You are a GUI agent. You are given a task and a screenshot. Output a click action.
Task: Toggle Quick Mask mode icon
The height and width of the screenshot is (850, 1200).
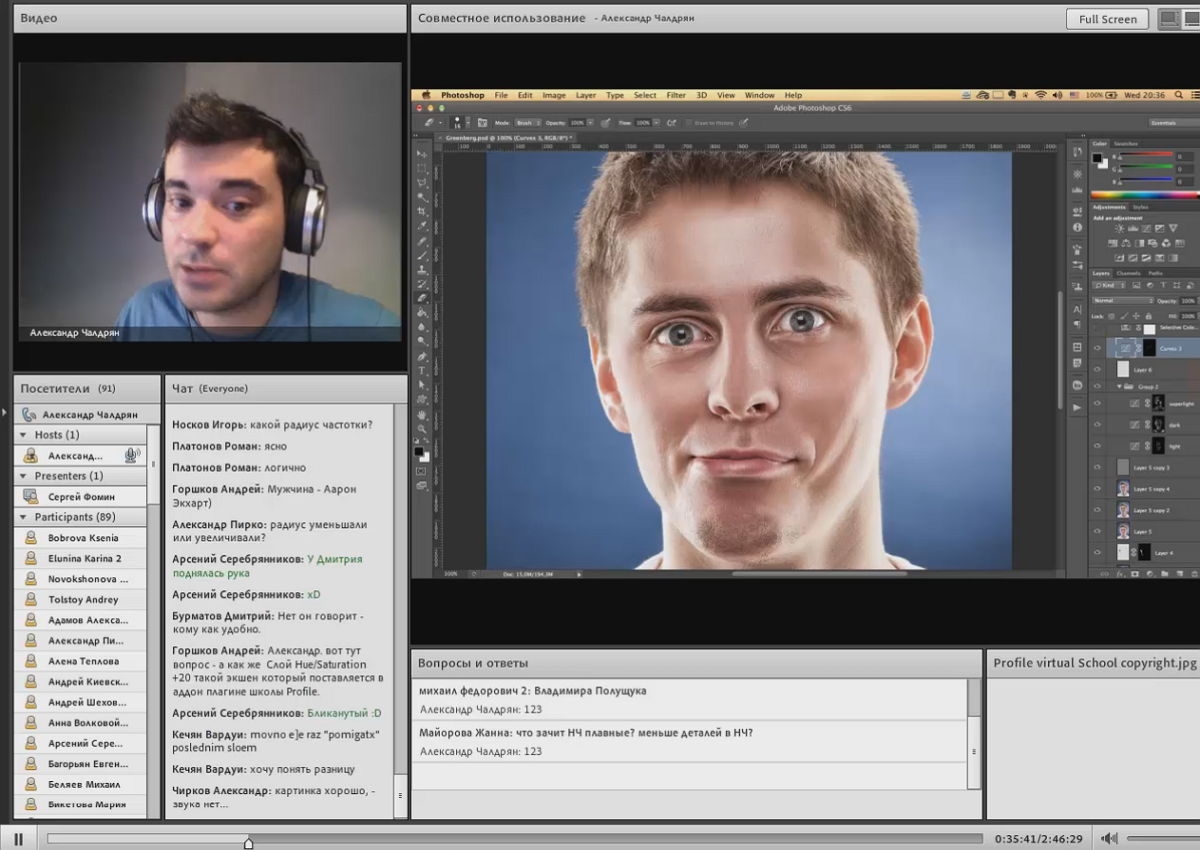[x=423, y=470]
